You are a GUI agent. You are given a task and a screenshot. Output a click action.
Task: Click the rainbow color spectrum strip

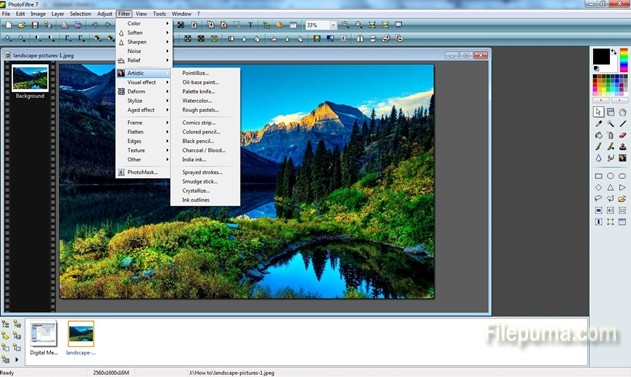coord(624,60)
